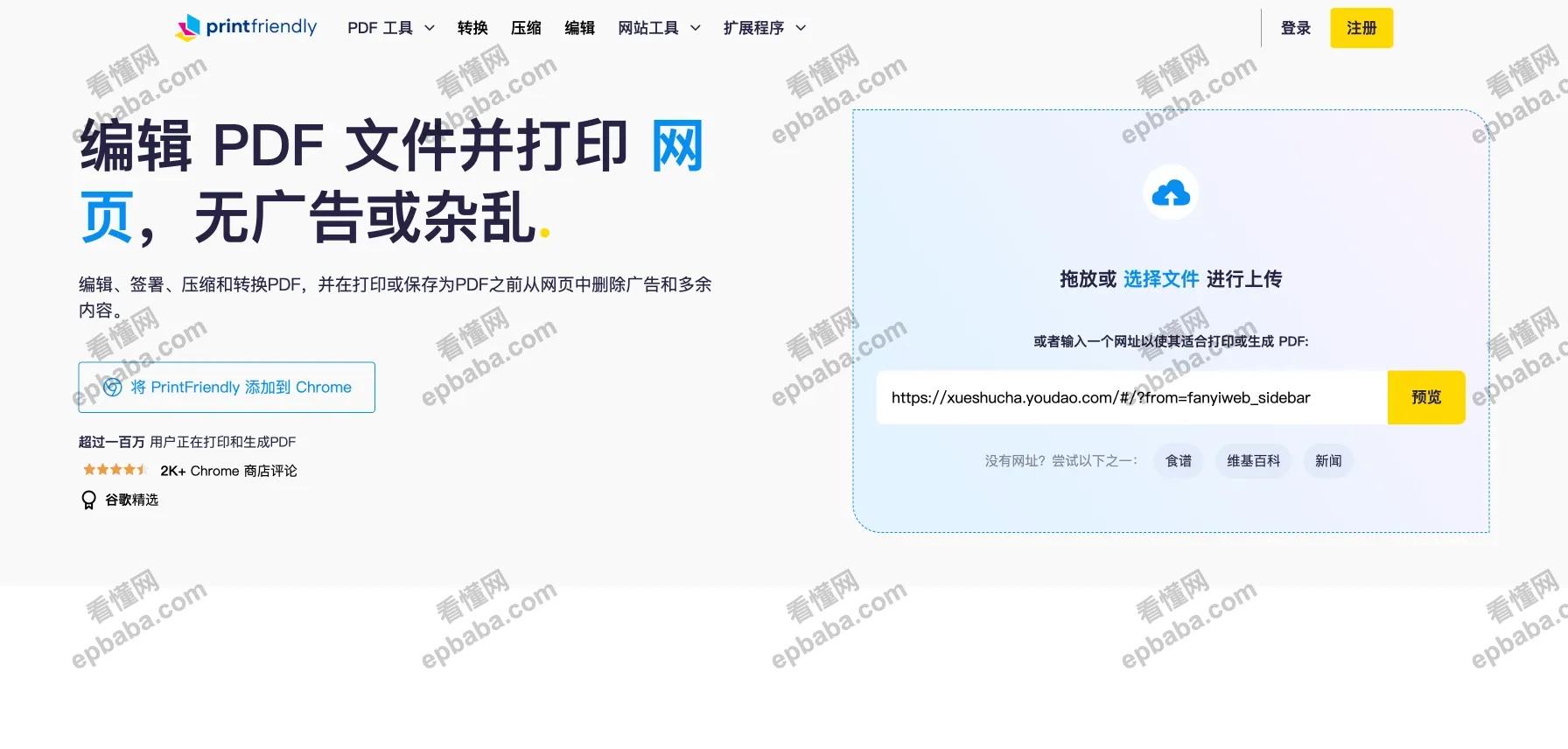The image size is (1568, 749).
Task: Click the printfriendly logo icon
Action: pos(187,28)
